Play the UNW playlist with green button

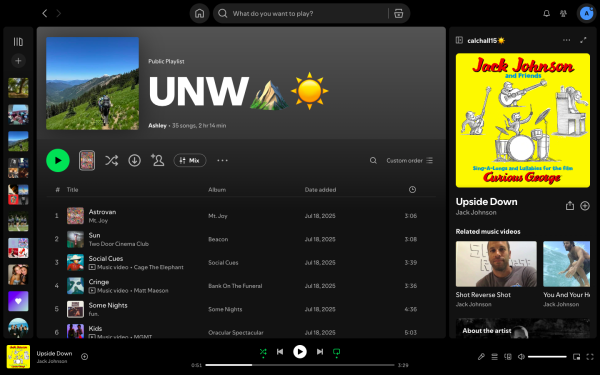[58, 160]
